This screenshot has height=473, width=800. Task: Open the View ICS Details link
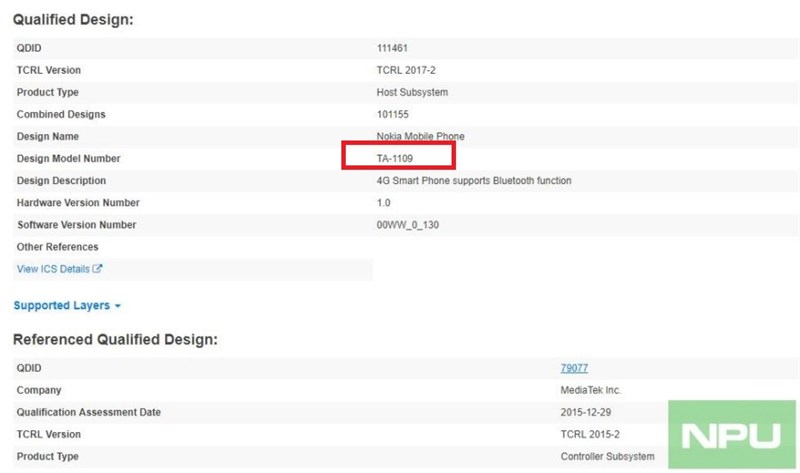point(54,269)
